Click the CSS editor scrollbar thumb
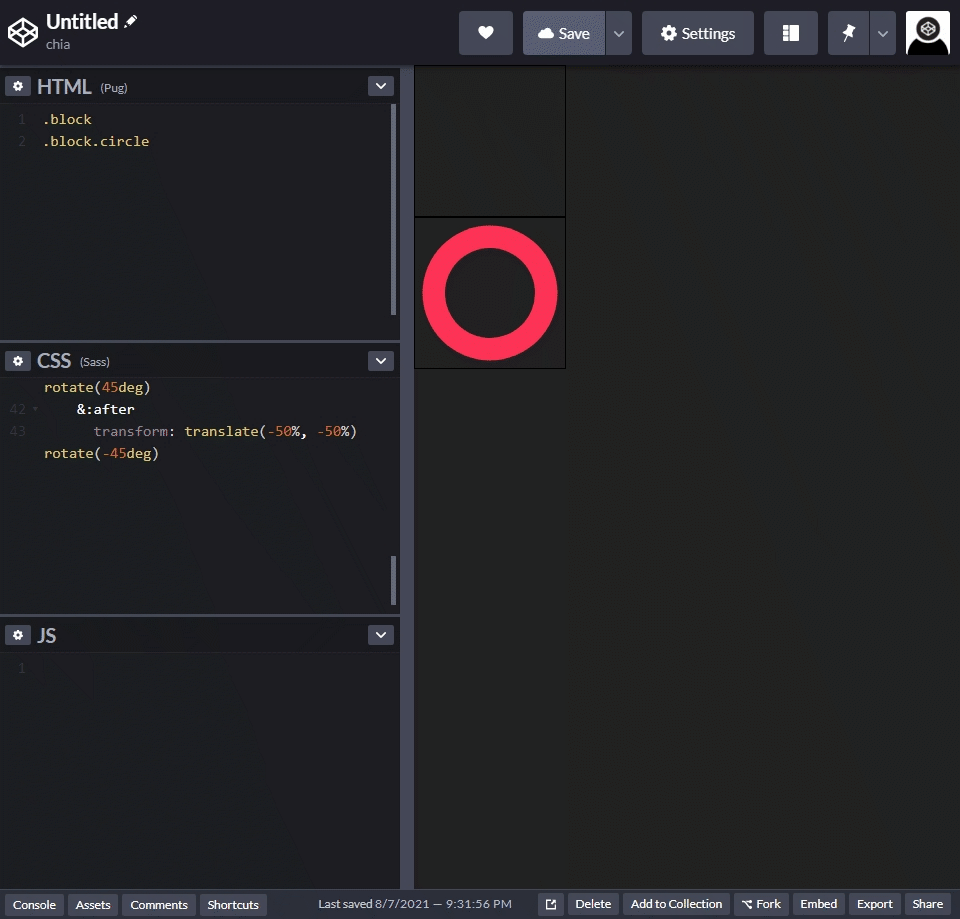 point(393,580)
